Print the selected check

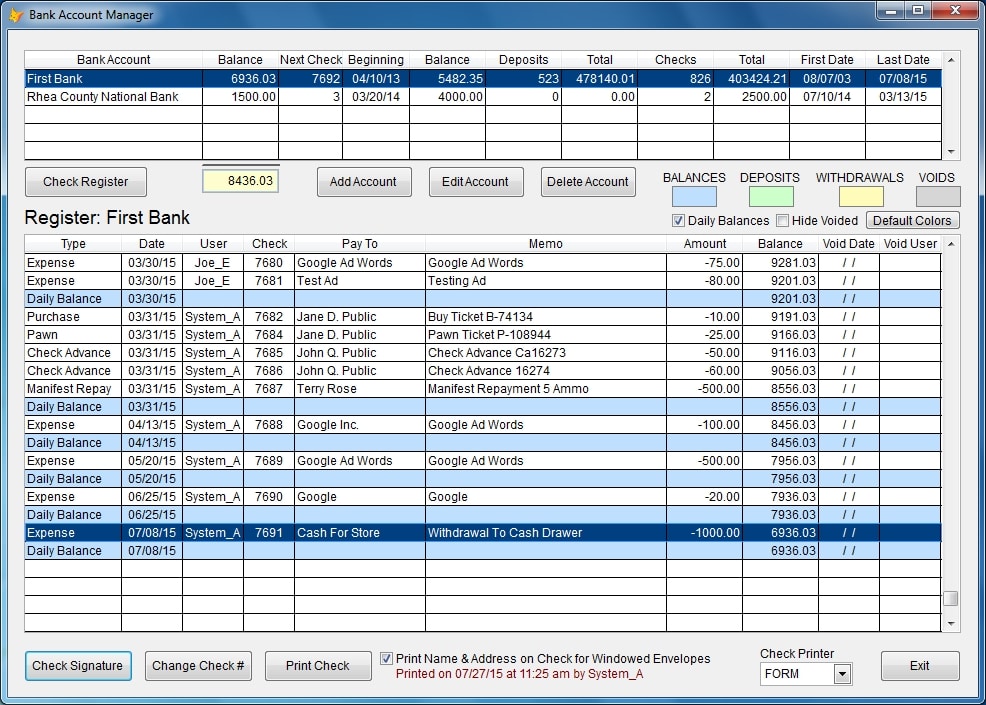tap(318, 665)
